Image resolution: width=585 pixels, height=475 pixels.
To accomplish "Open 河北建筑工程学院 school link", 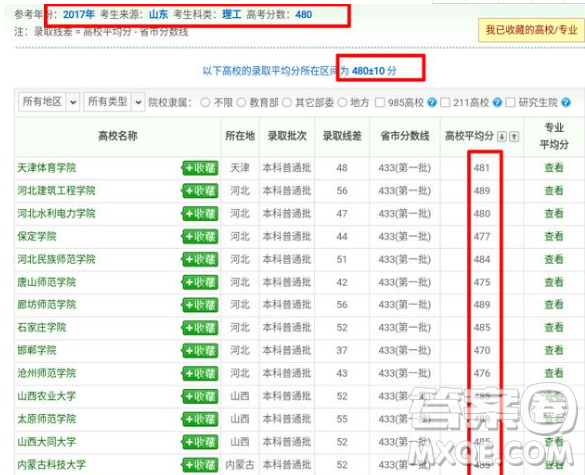I will point(56,191).
